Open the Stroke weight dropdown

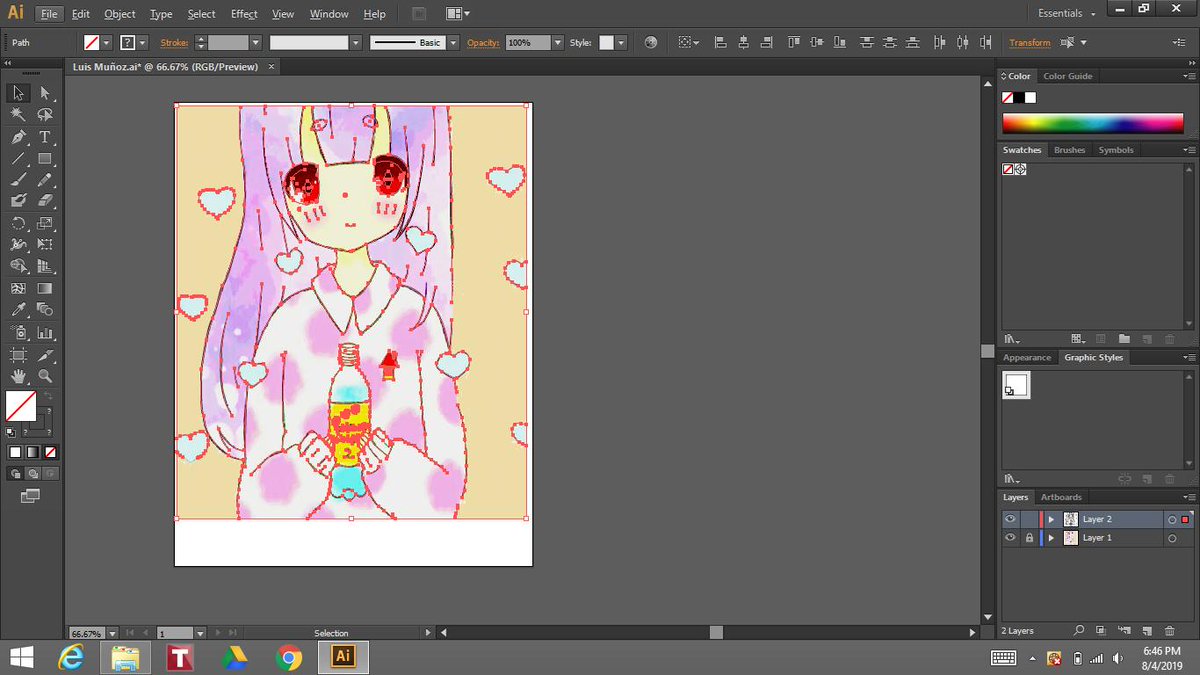(255, 43)
